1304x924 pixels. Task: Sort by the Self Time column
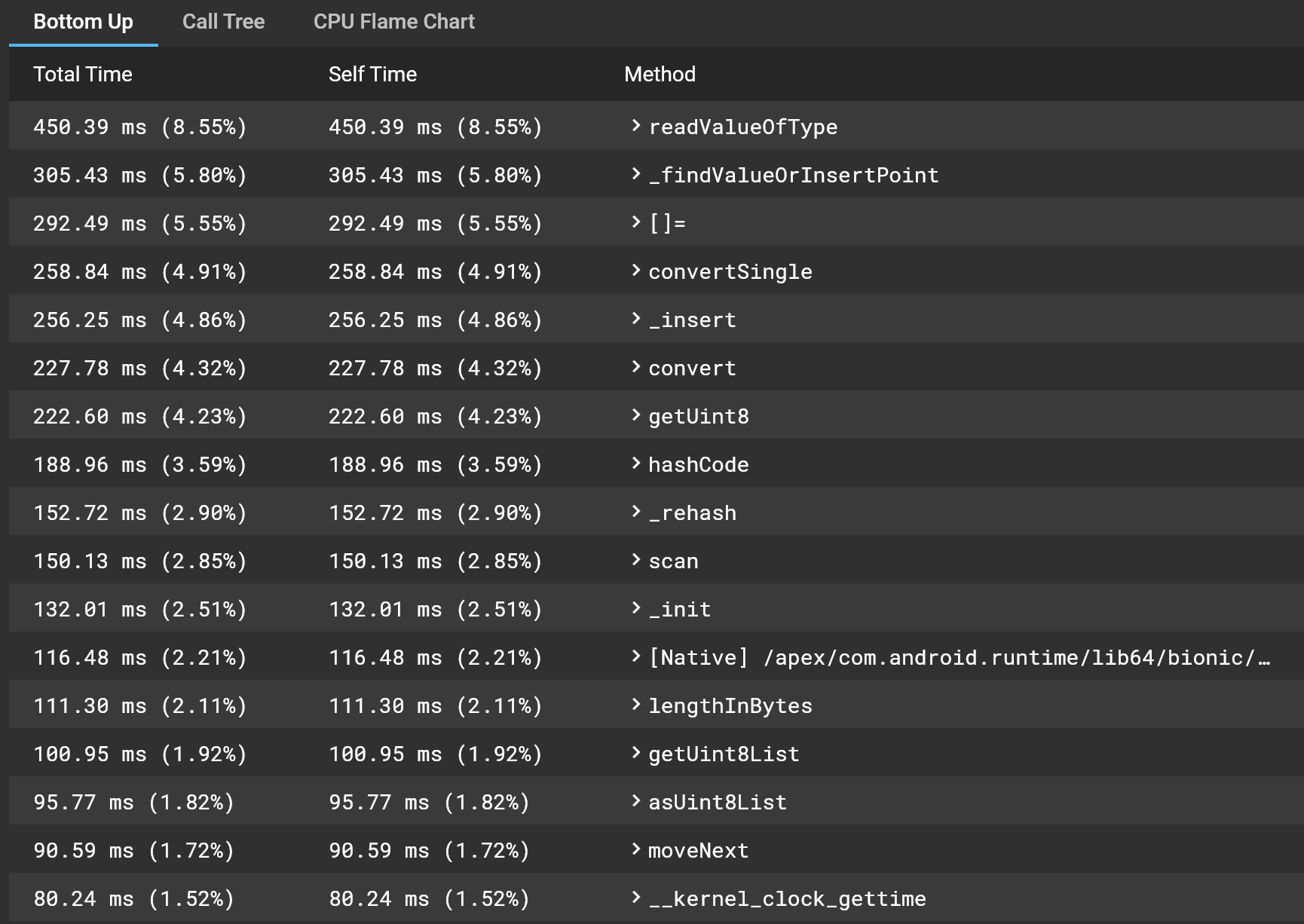pyautogui.click(x=372, y=74)
